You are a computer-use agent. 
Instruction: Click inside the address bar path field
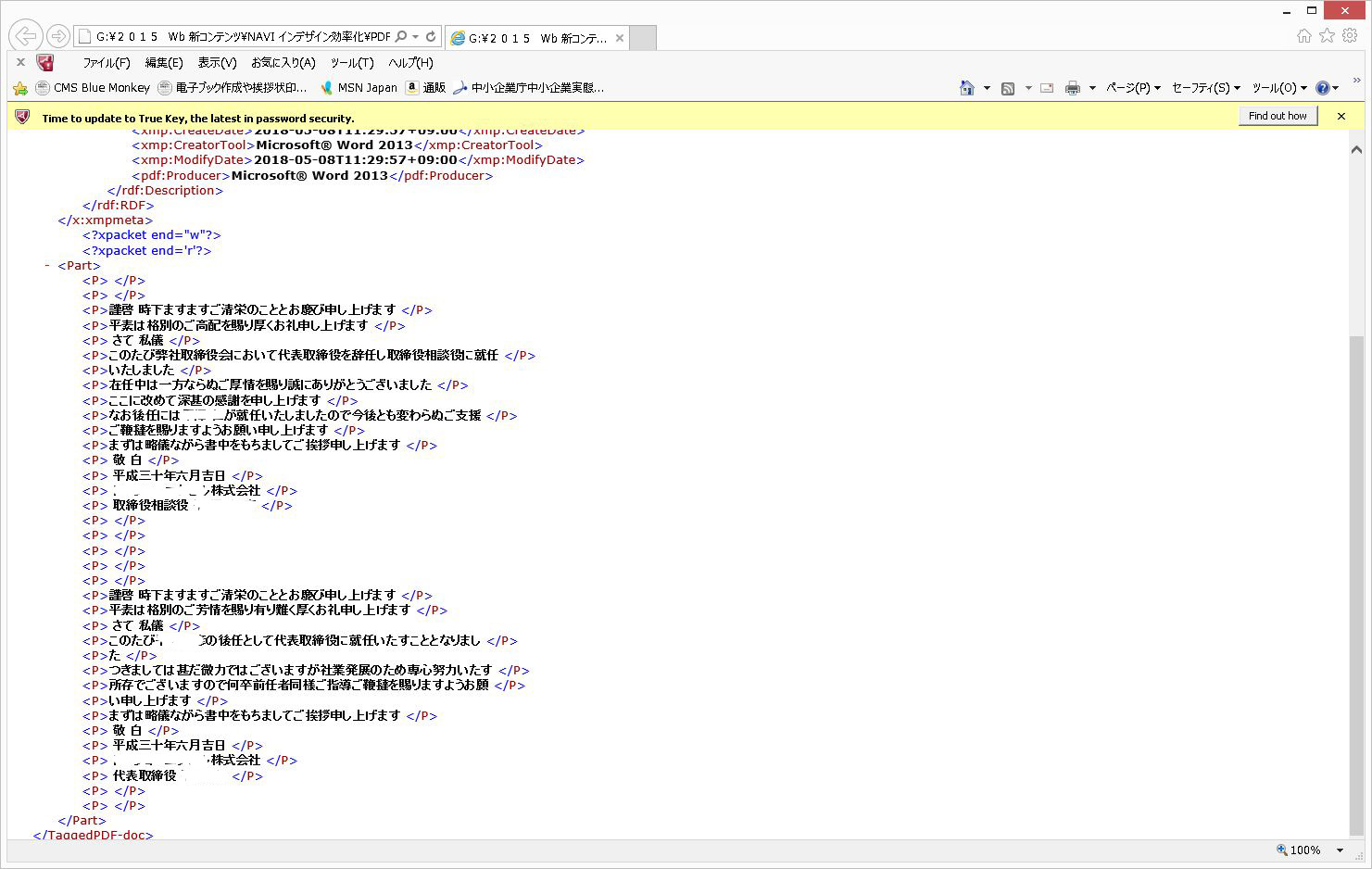click(x=236, y=37)
